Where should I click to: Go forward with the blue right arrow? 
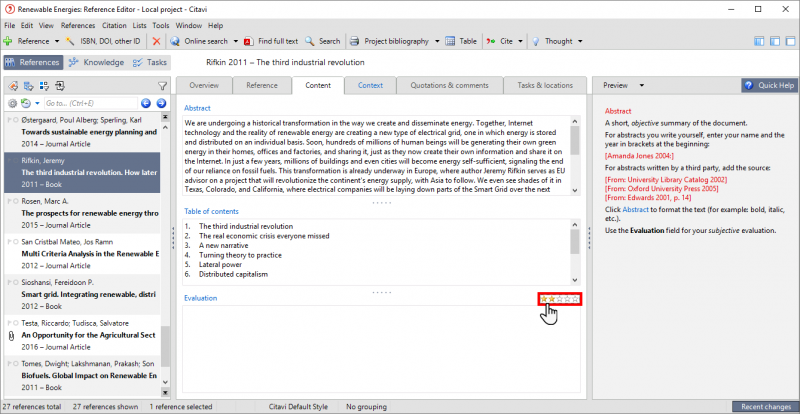click(161, 103)
